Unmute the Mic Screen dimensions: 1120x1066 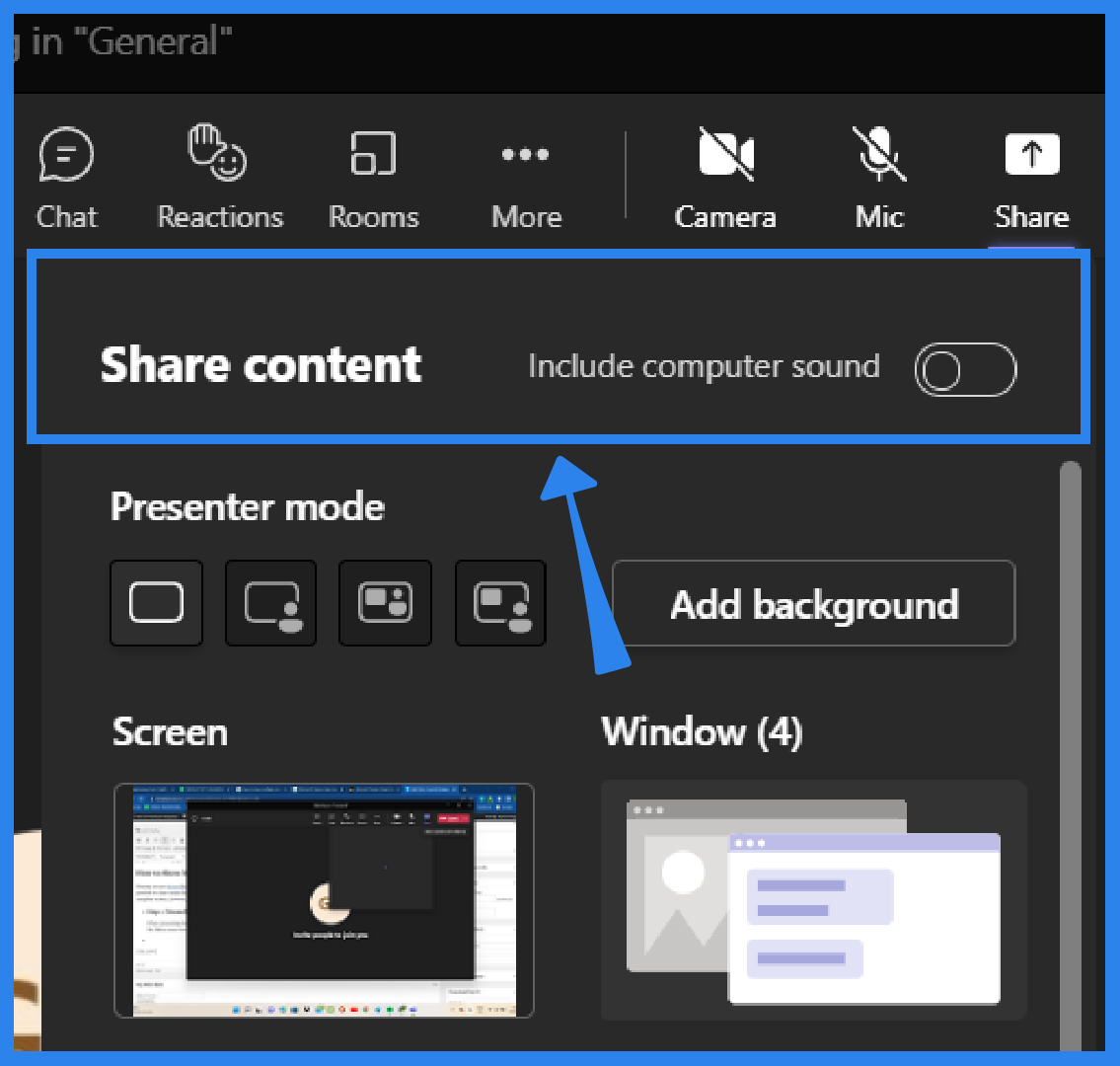[x=877, y=176]
